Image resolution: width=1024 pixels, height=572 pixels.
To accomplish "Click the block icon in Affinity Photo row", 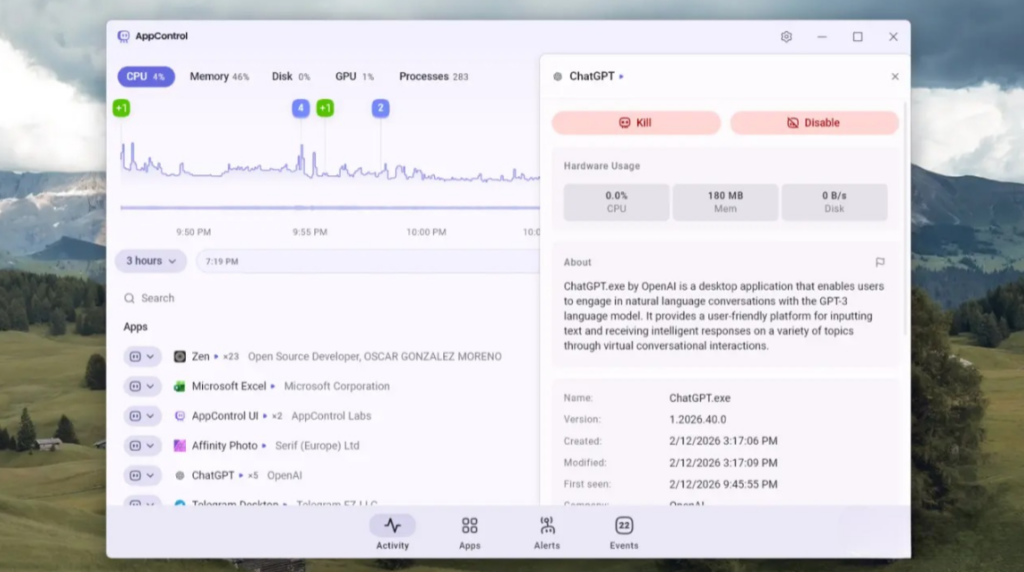I will coord(135,446).
